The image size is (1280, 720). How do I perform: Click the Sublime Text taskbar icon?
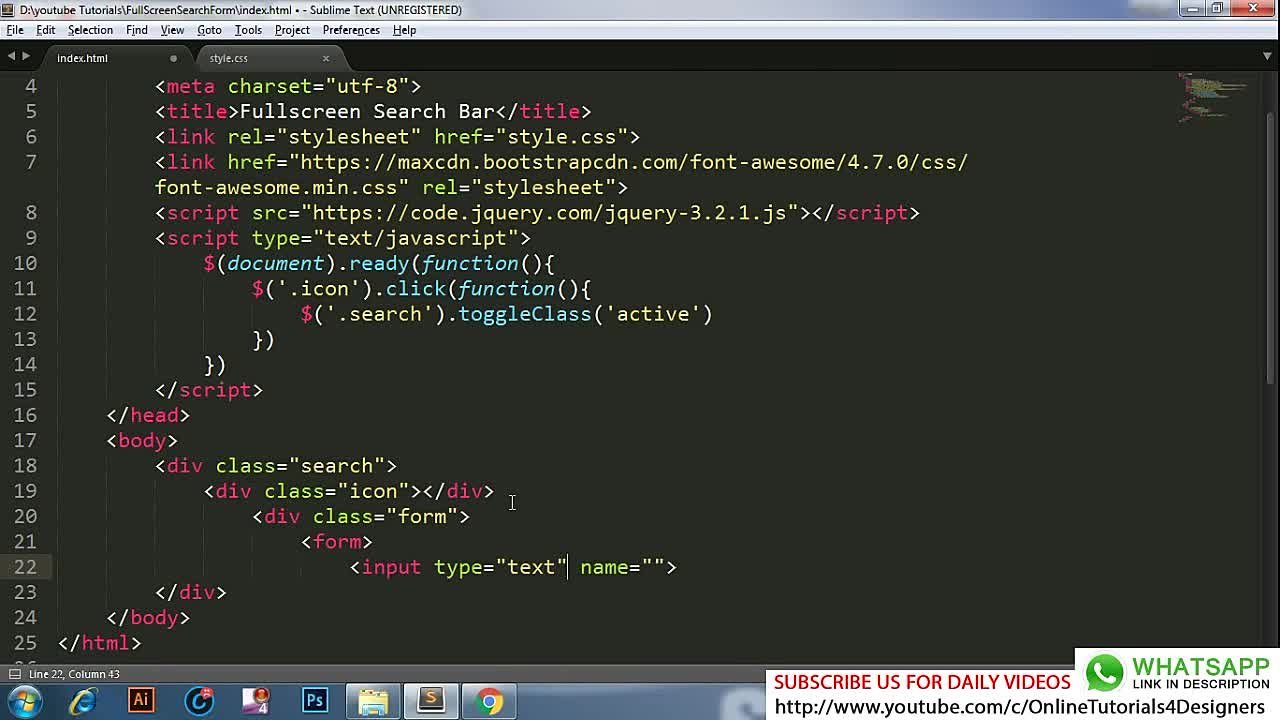[x=431, y=700]
